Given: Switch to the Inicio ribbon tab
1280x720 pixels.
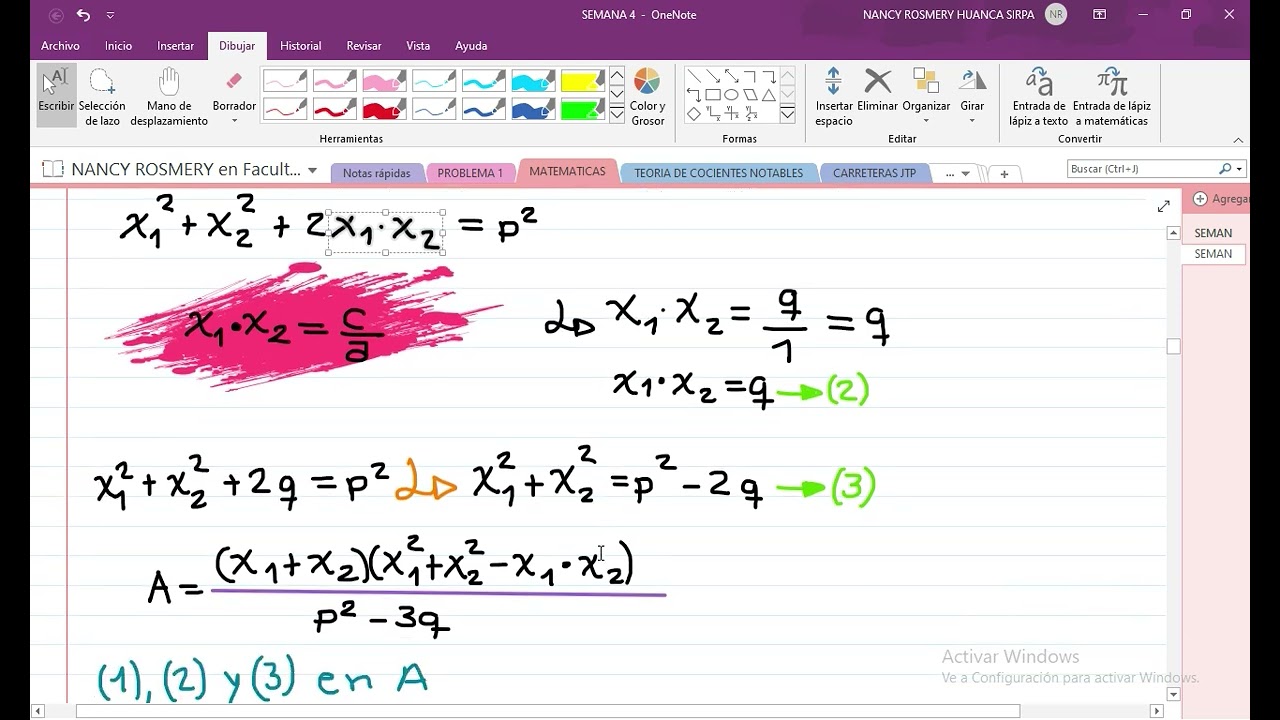Looking at the screenshot, I should click(118, 46).
